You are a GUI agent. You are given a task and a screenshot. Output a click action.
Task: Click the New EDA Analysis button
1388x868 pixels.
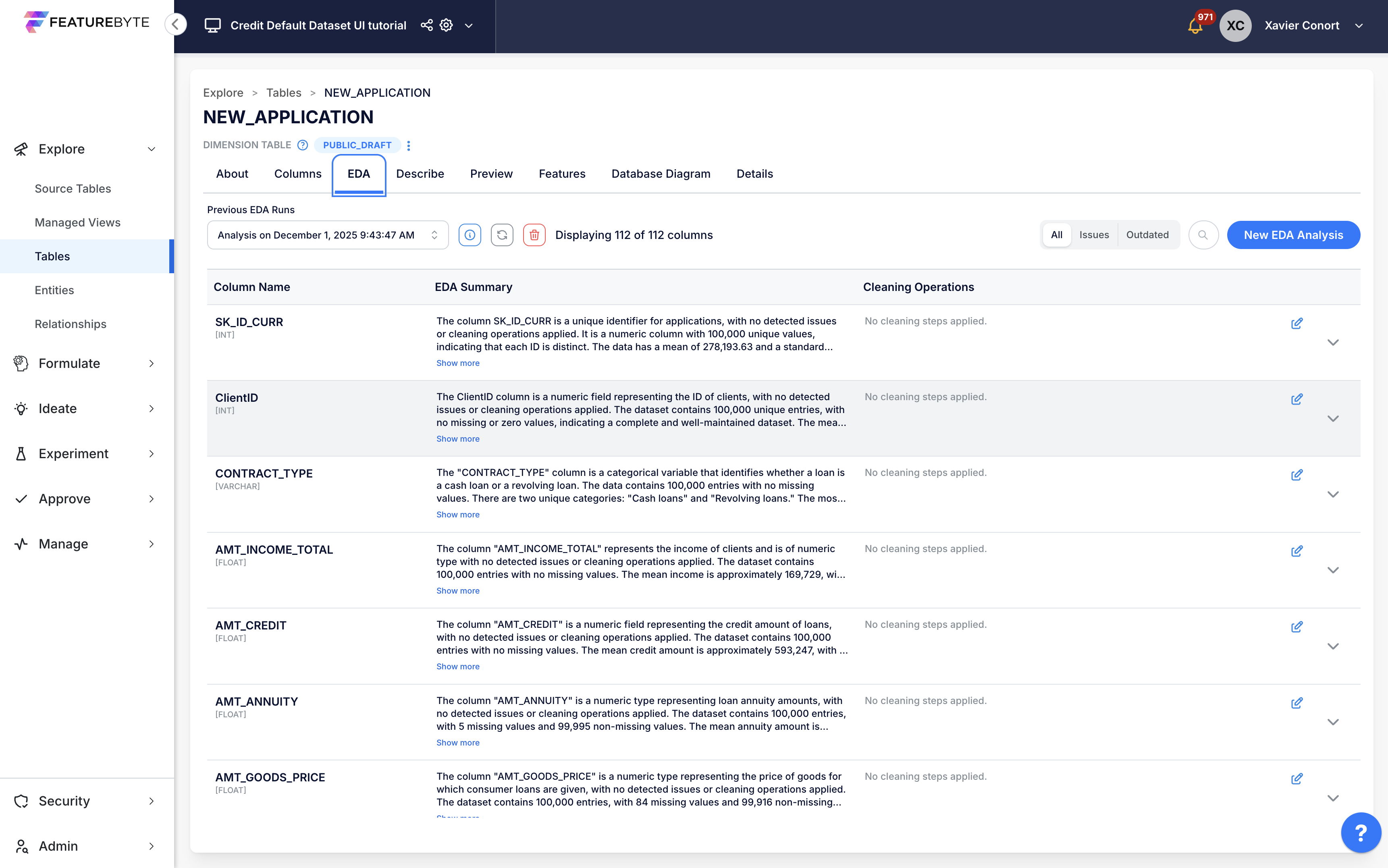(x=1293, y=235)
